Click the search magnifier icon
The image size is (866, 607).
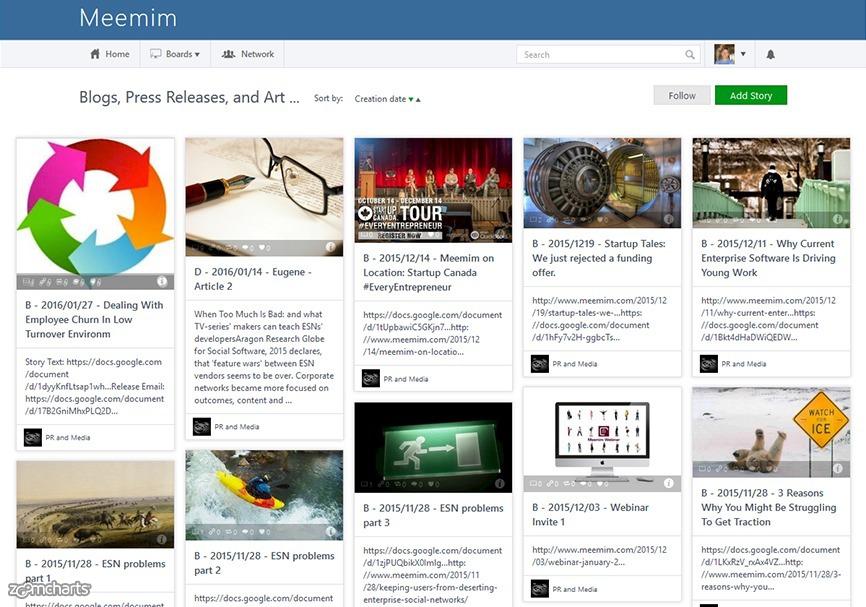click(x=690, y=55)
